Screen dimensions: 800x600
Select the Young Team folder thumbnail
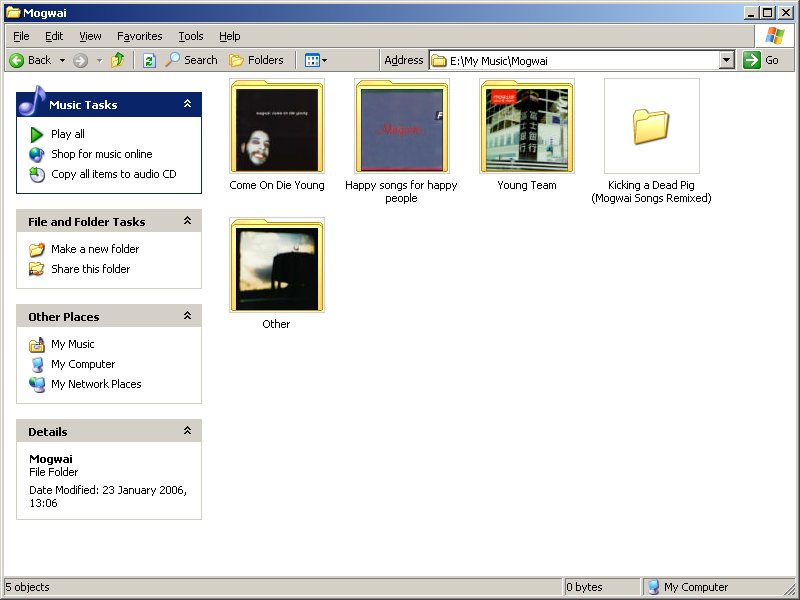point(527,126)
